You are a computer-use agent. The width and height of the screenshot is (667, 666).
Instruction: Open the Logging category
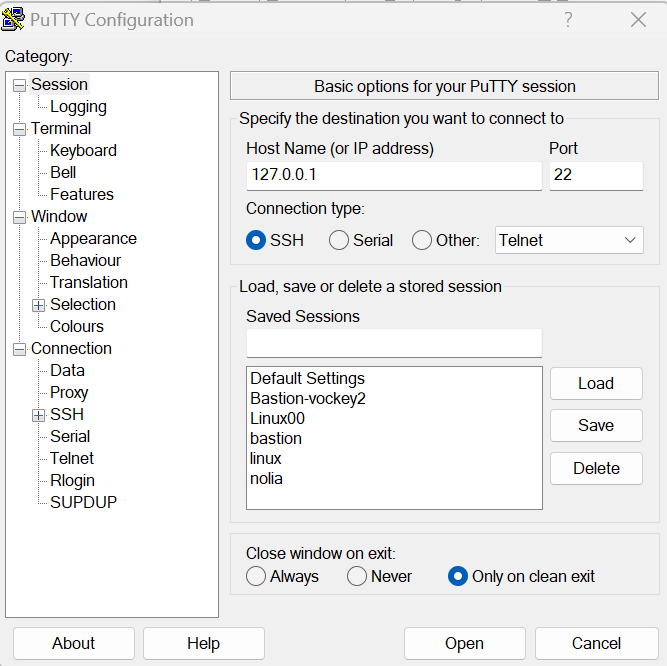[78, 107]
